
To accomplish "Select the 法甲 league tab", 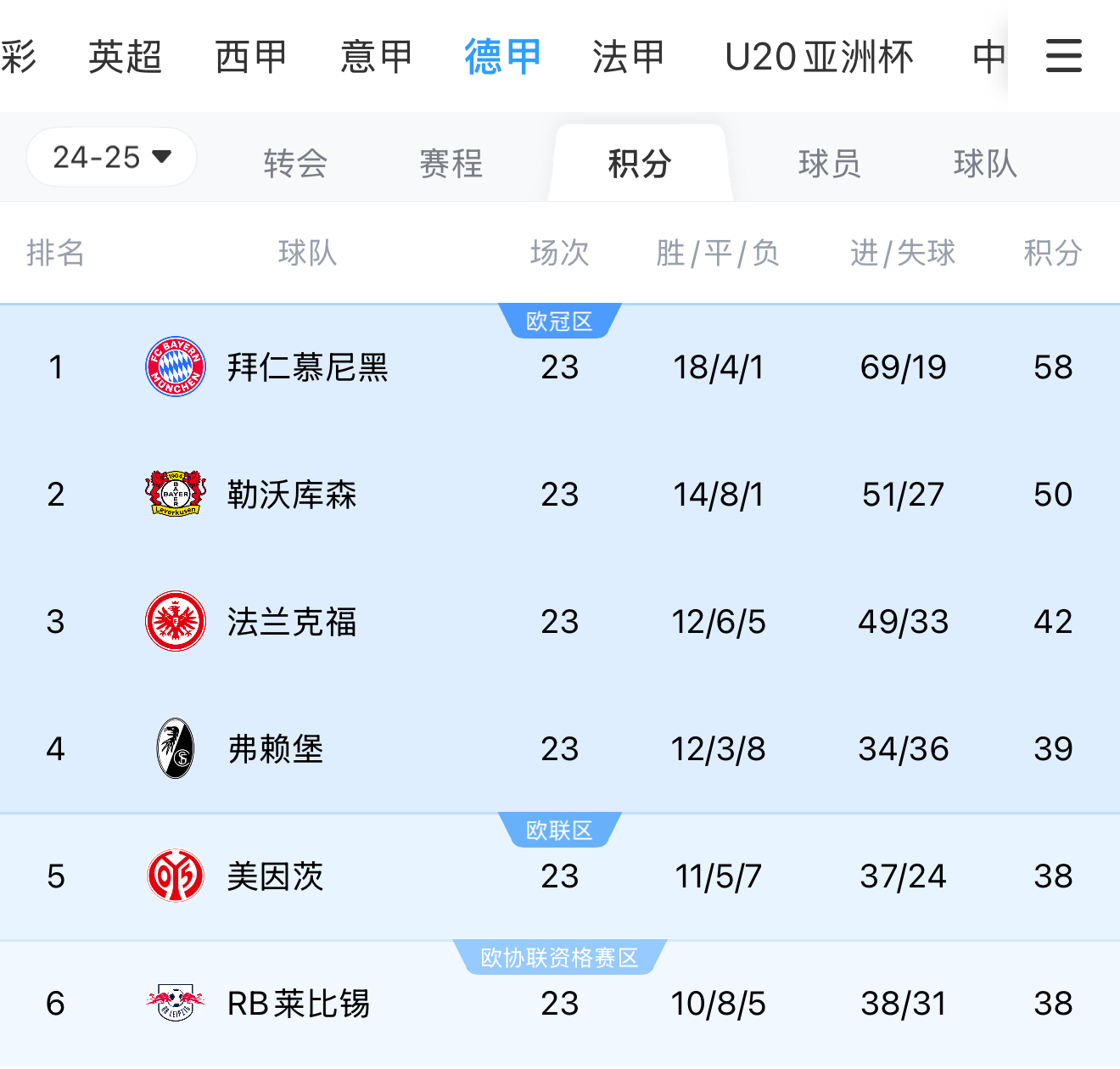I will (x=627, y=56).
